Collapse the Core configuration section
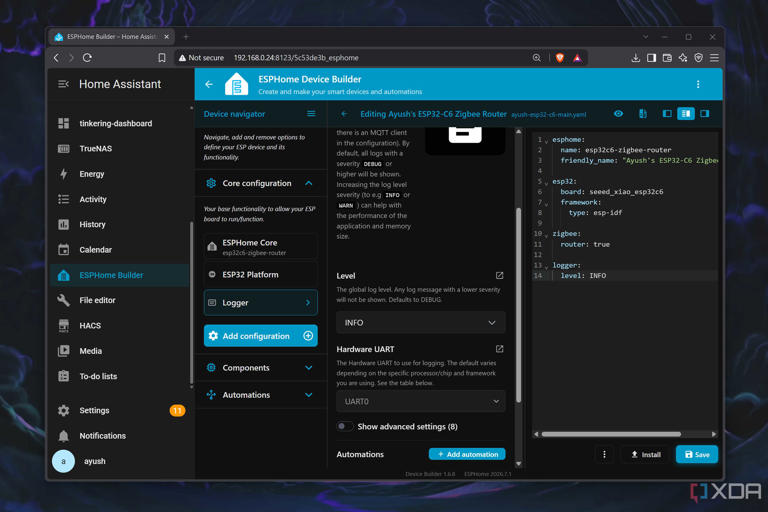768x512 pixels. (x=309, y=183)
